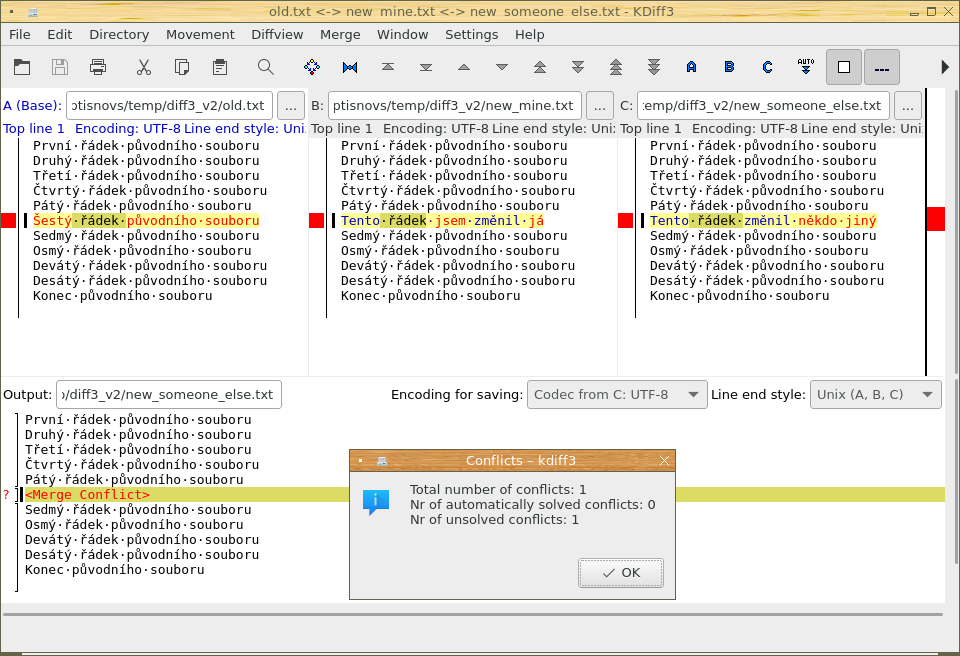Click the Print toolbar icon
Viewport: 960px width, 656px height.
click(x=98, y=67)
